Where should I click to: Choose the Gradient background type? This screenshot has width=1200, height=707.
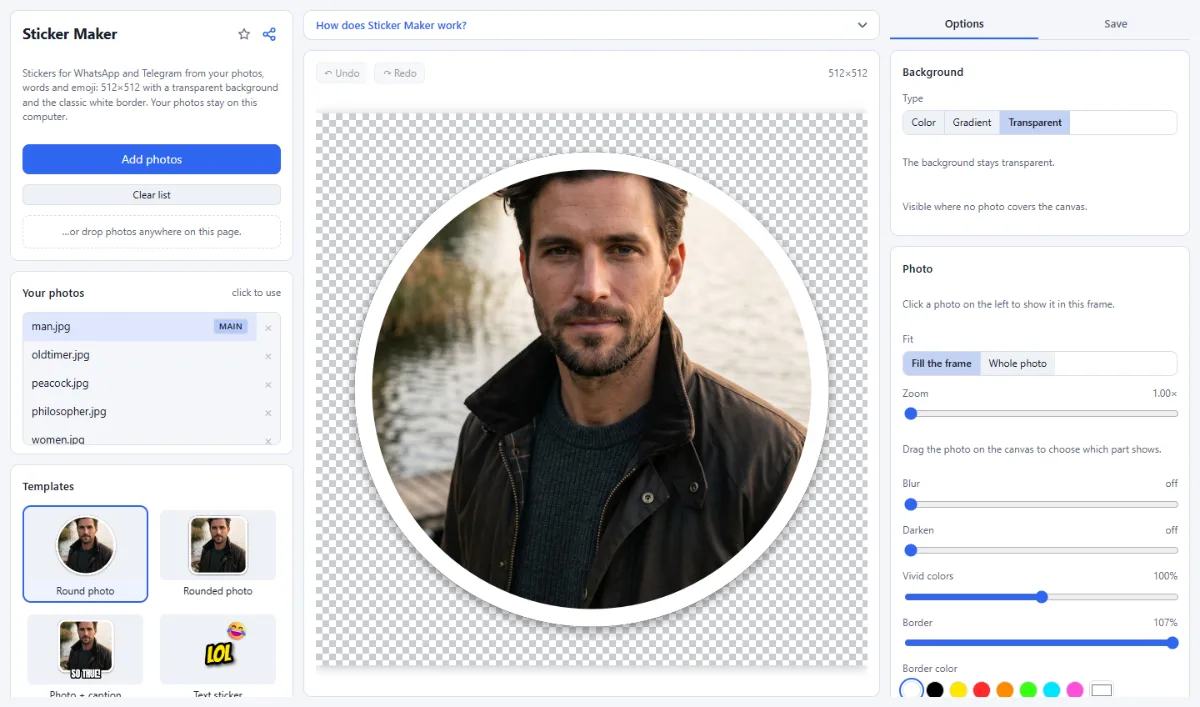coord(972,123)
